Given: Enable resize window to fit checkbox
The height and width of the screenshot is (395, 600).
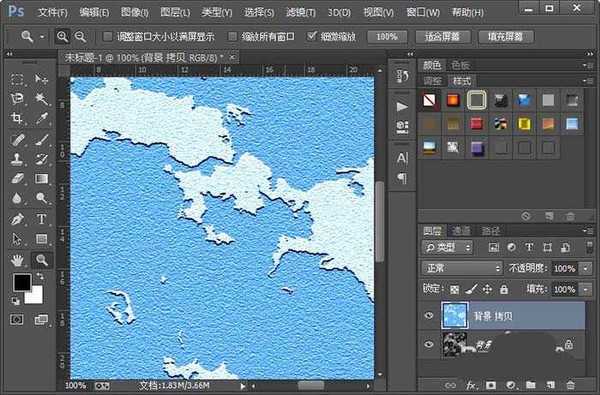Looking at the screenshot, I should [x=108, y=36].
